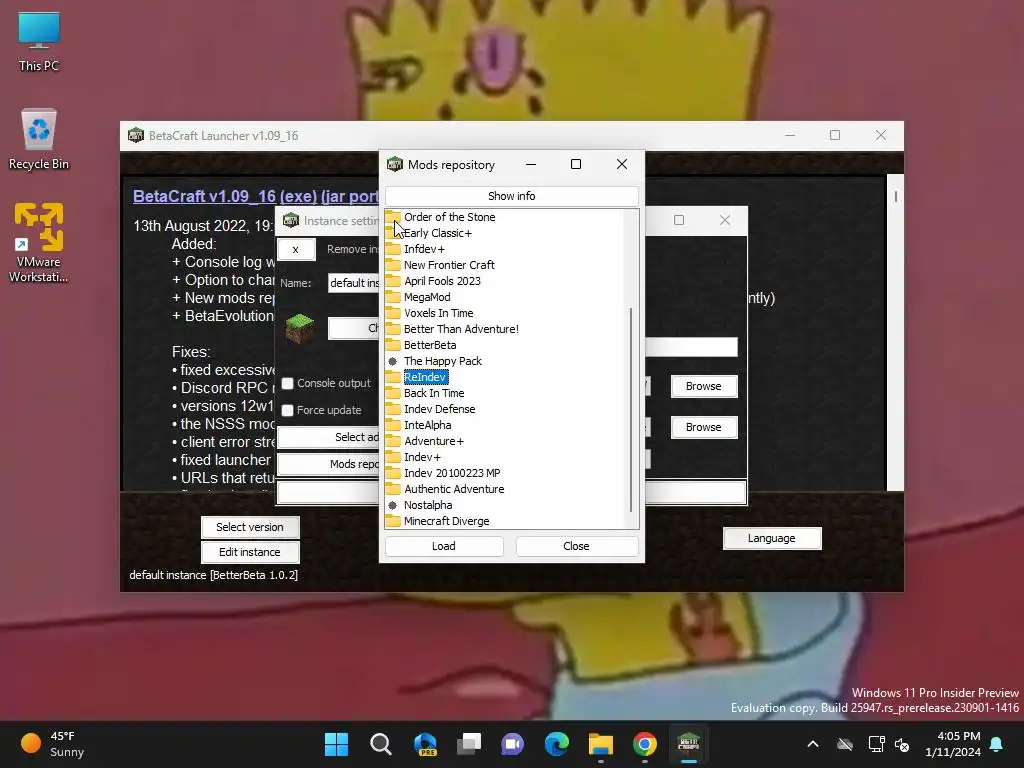Select Early Classic+ in mods list
This screenshot has width=1024, height=768.
click(x=438, y=233)
